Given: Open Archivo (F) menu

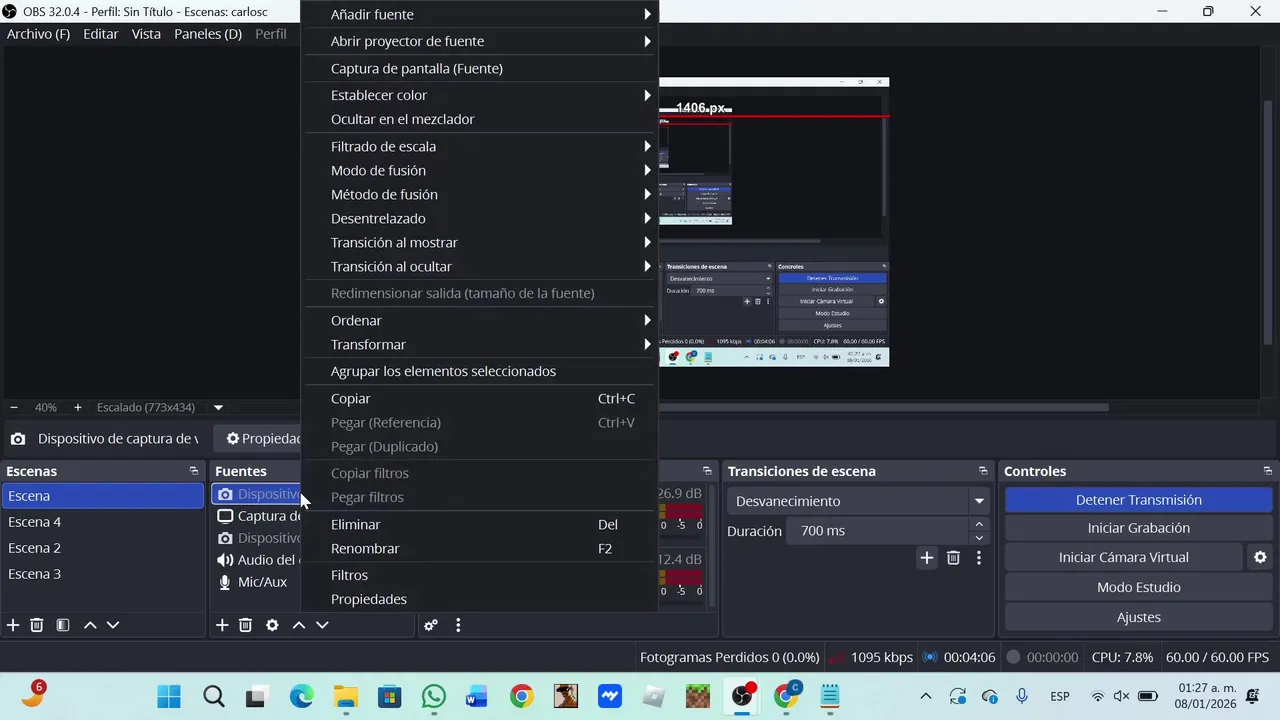Looking at the screenshot, I should 38,34.
